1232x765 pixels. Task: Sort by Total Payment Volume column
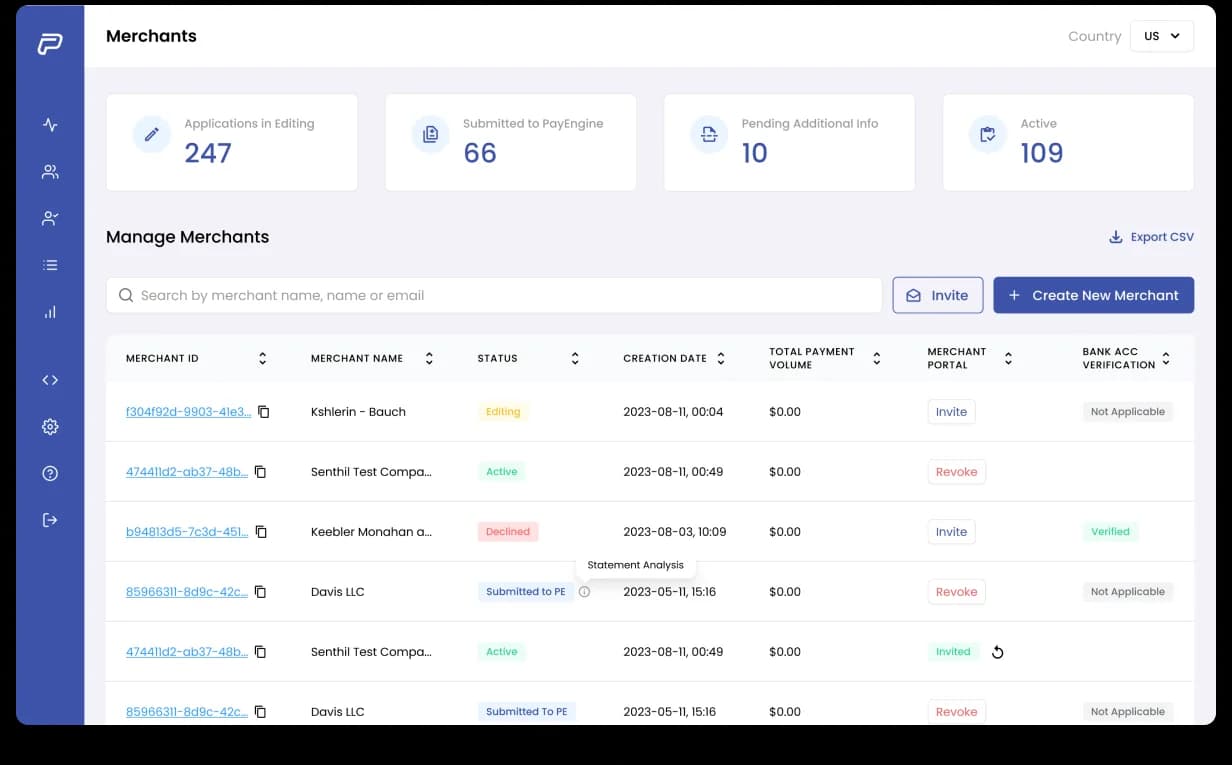coord(877,358)
